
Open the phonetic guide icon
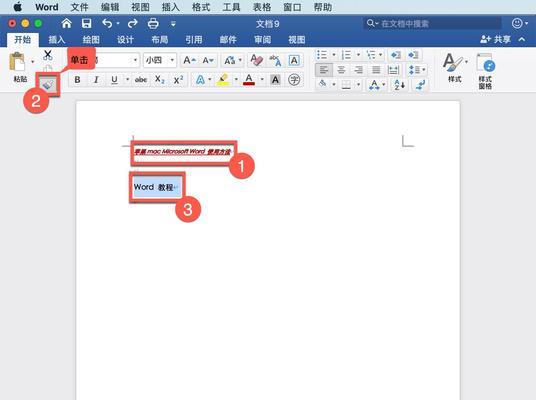point(275,60)
